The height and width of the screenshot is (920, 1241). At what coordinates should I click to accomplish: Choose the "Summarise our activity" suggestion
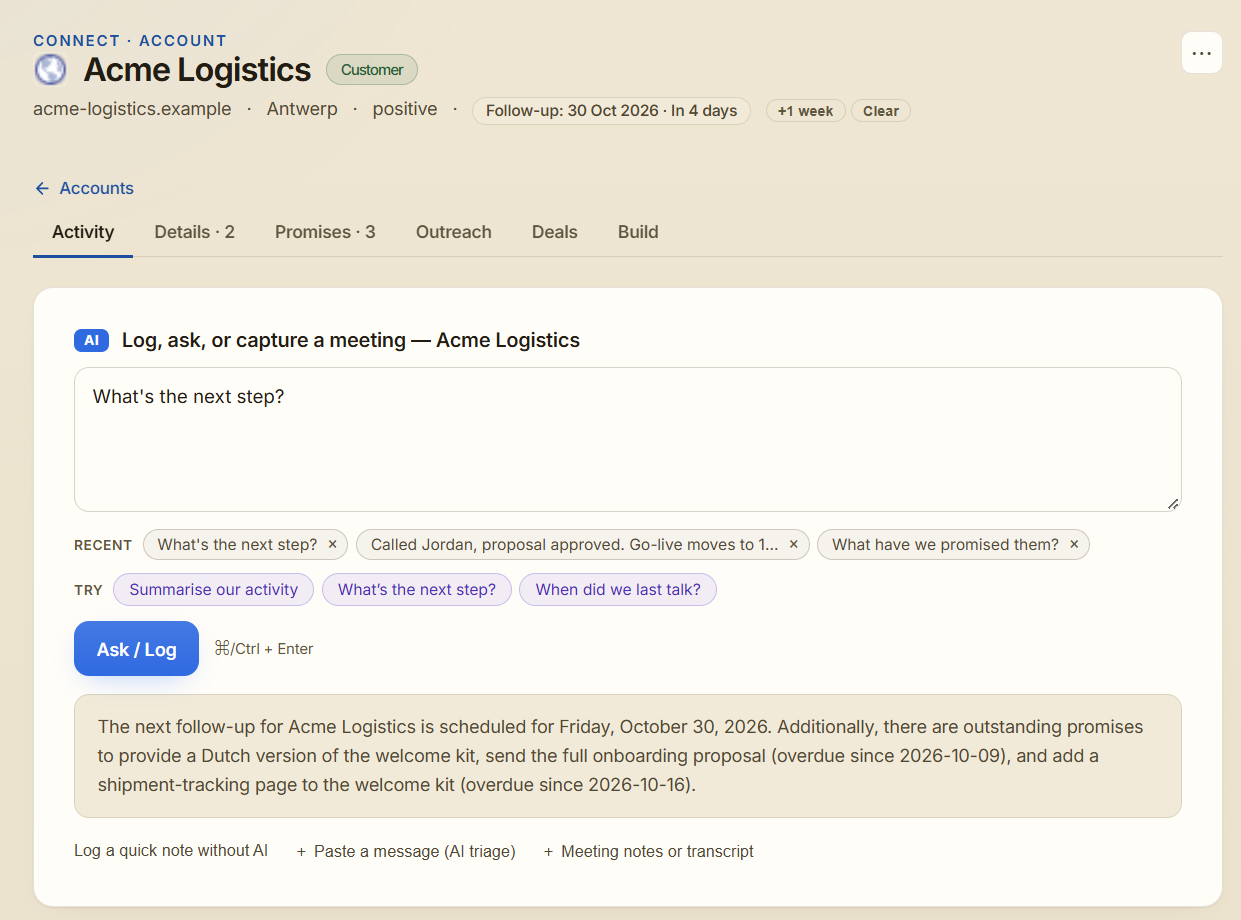(214, 590)
